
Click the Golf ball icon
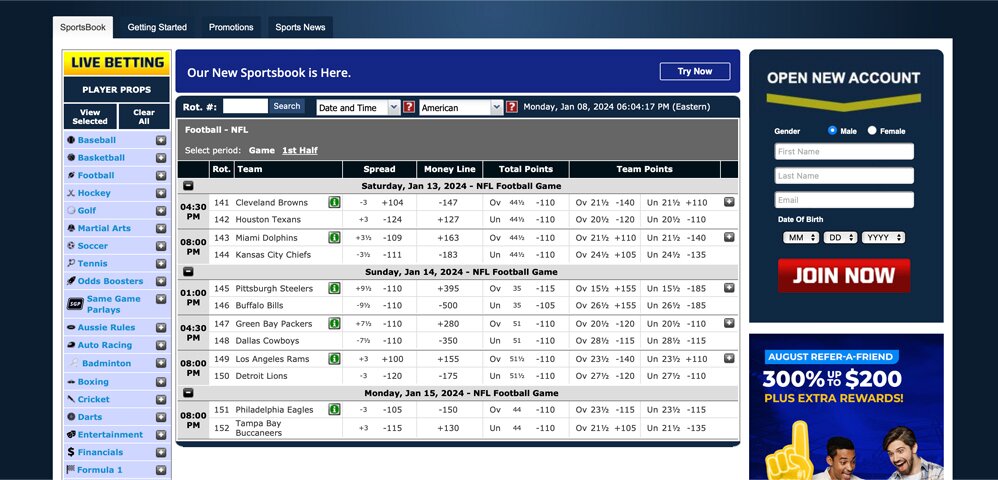tap(71, 210)
